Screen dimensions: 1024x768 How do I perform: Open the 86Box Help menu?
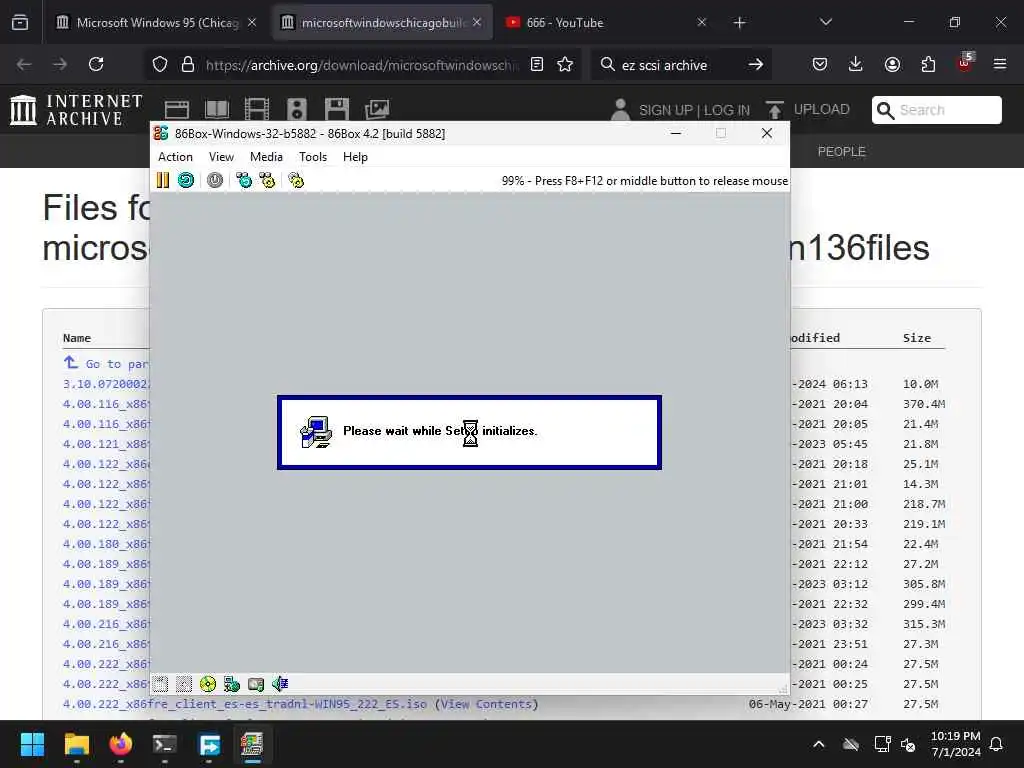(355, 157)
